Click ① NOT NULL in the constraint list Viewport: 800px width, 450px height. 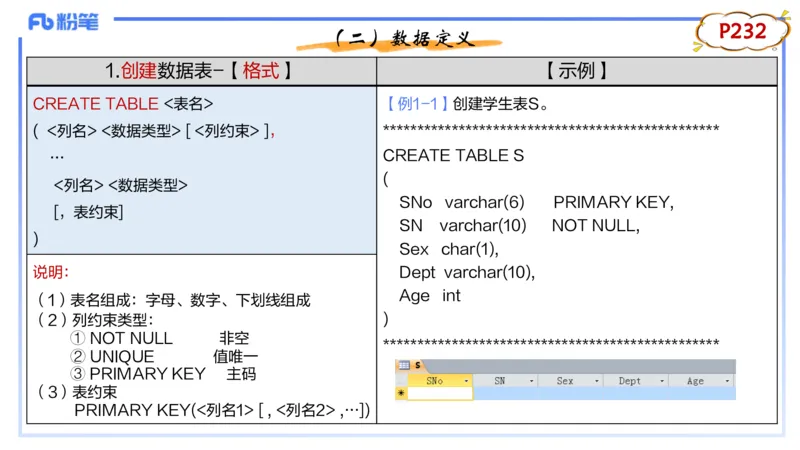pyautogui.click(x=121, y=338)
